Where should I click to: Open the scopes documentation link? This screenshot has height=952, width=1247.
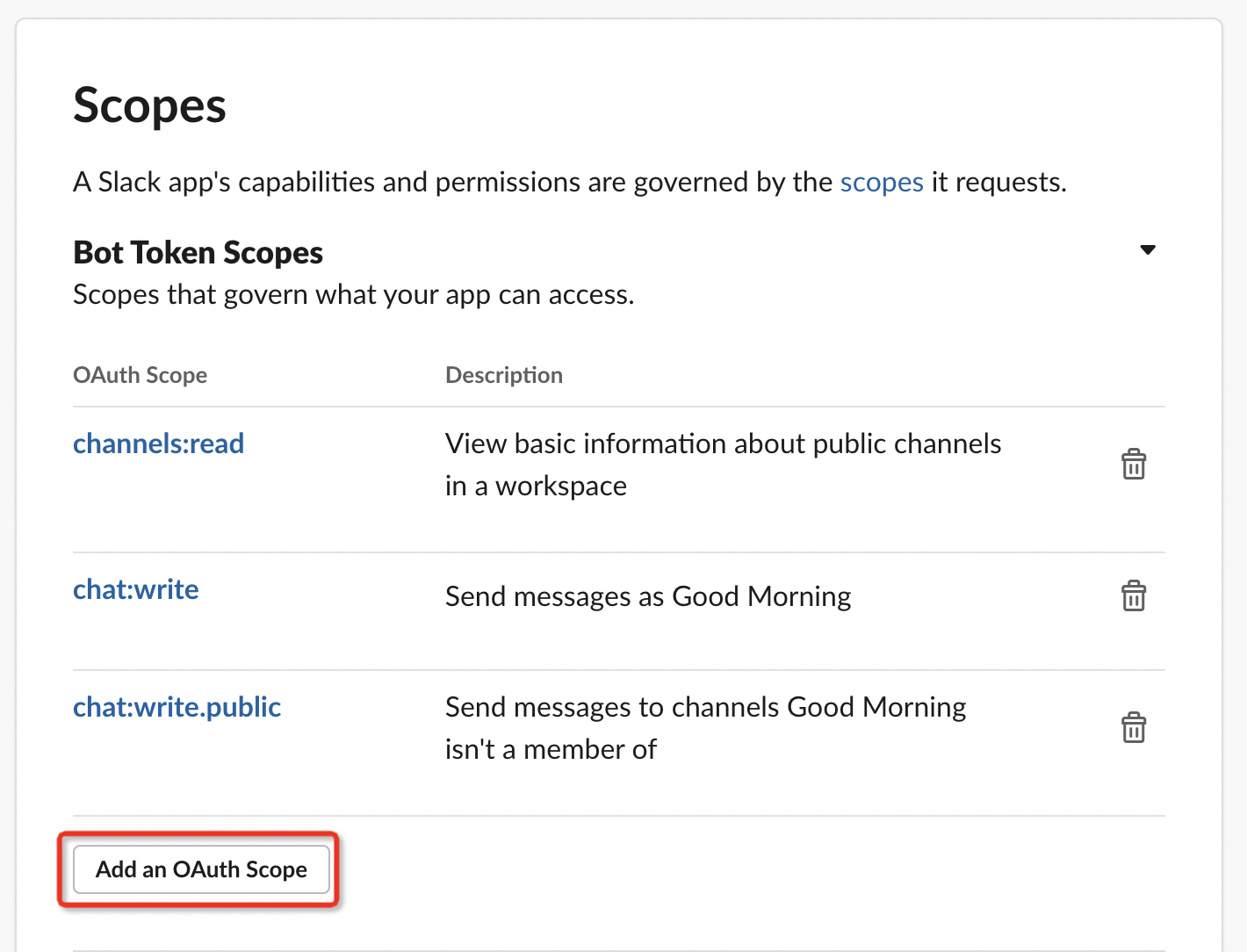pos(881,183)
